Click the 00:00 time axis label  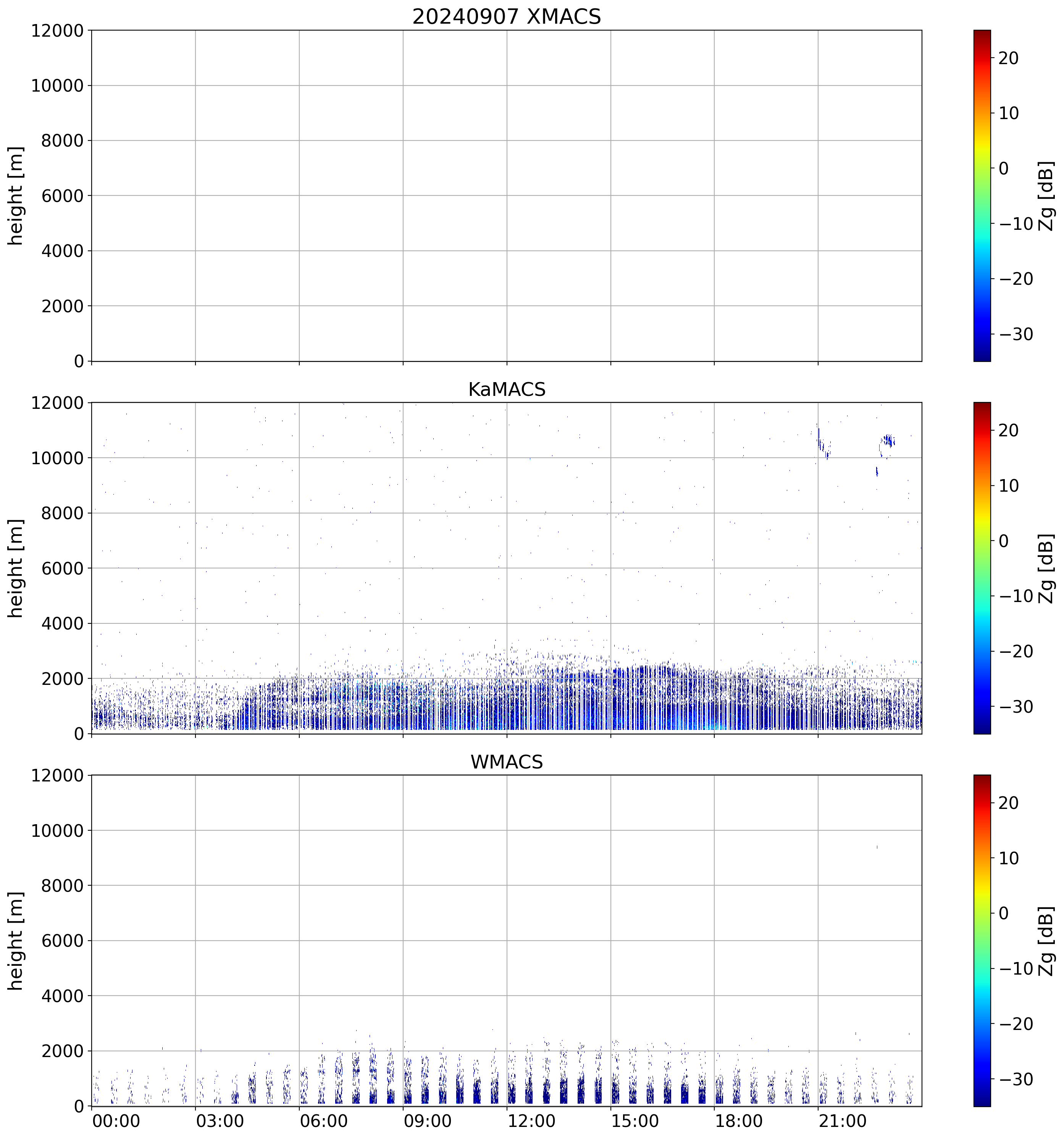pos(116,1121)
